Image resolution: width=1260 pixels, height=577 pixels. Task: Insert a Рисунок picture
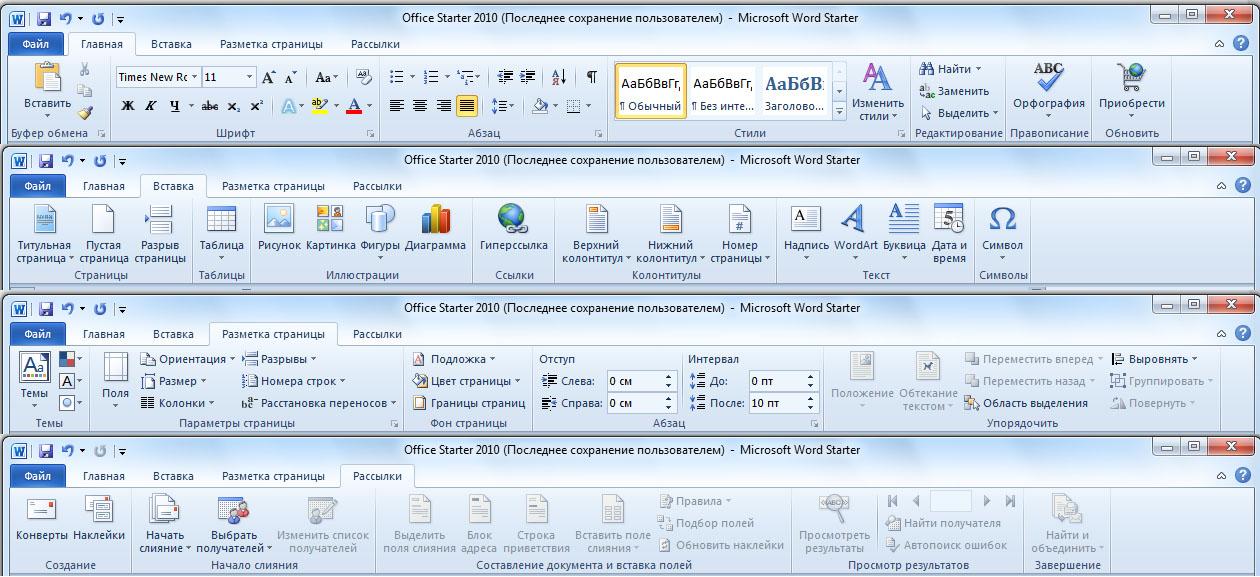tap(279, 219)
